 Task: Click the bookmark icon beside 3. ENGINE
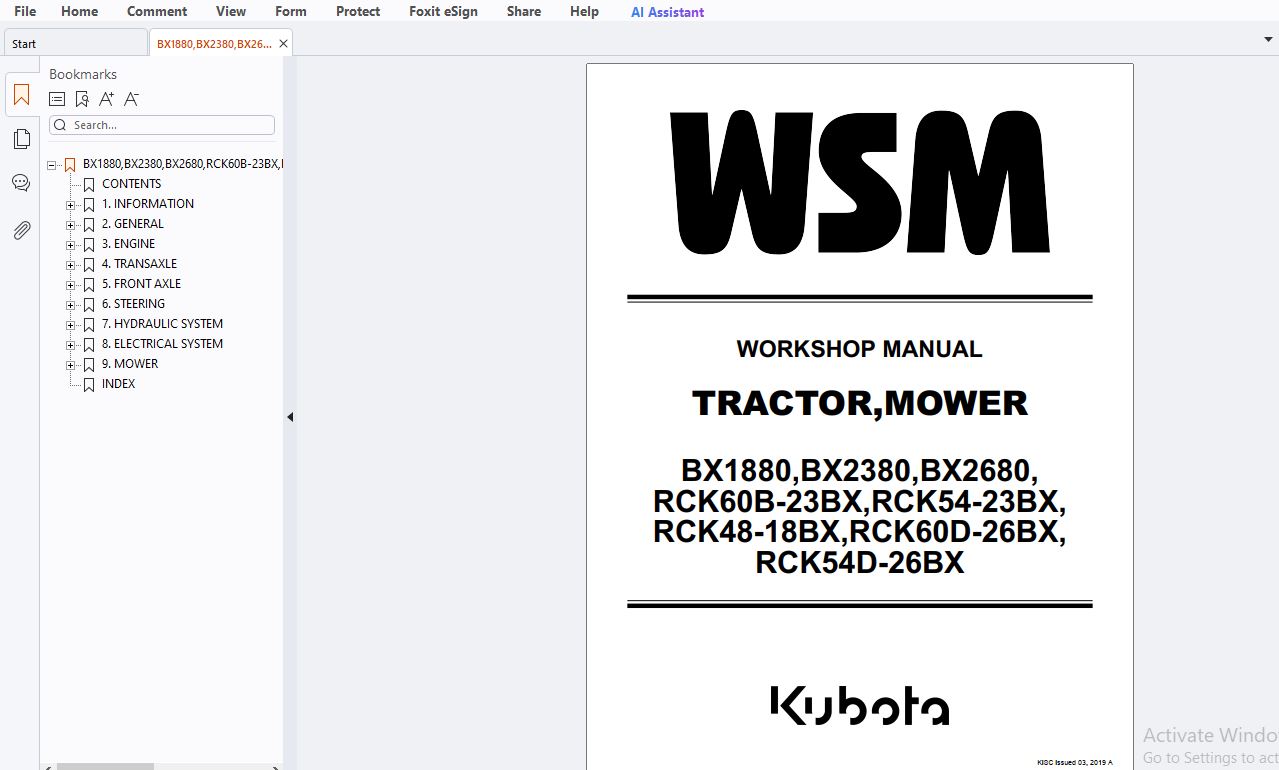click(89, 244)
